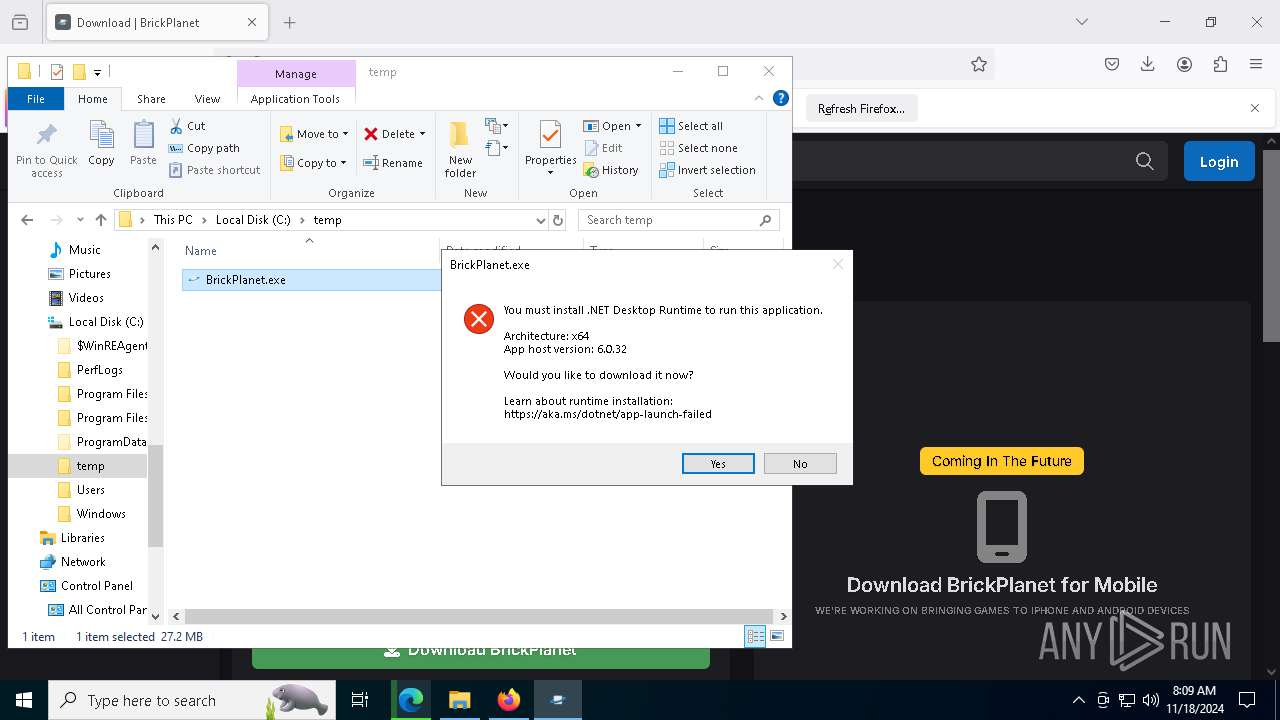Expand the Copy to dropdown
1280x720 pixels.
click(x=343, y=163)
